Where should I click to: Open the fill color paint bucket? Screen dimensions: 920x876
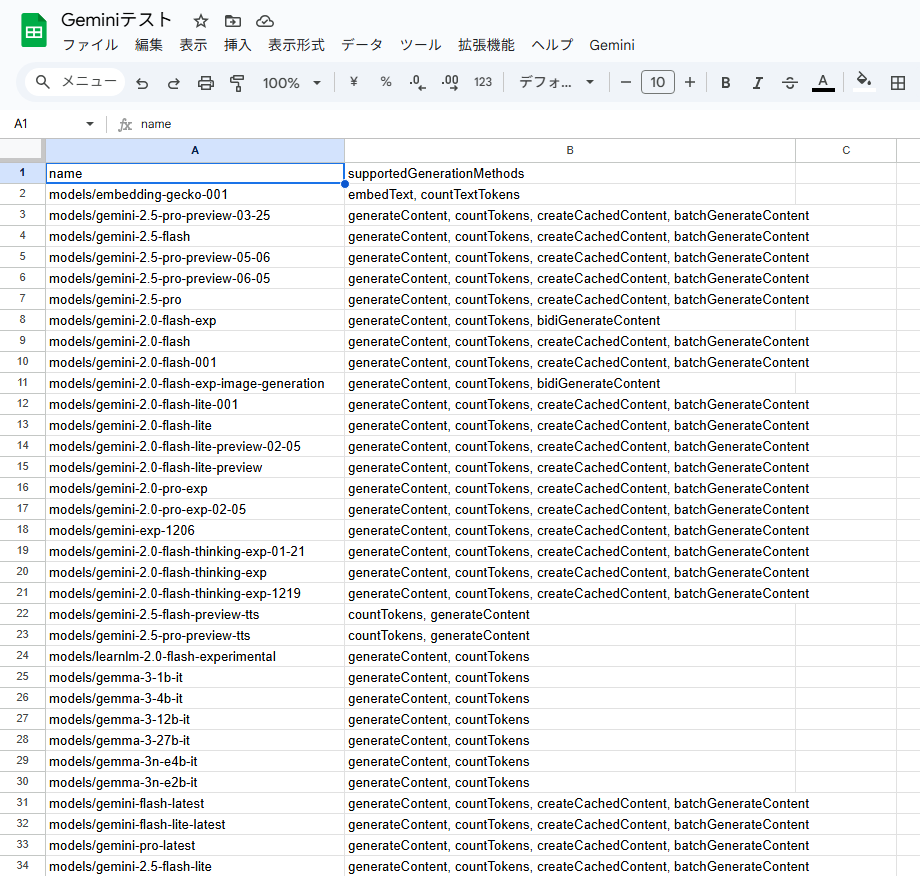point(864,83)
